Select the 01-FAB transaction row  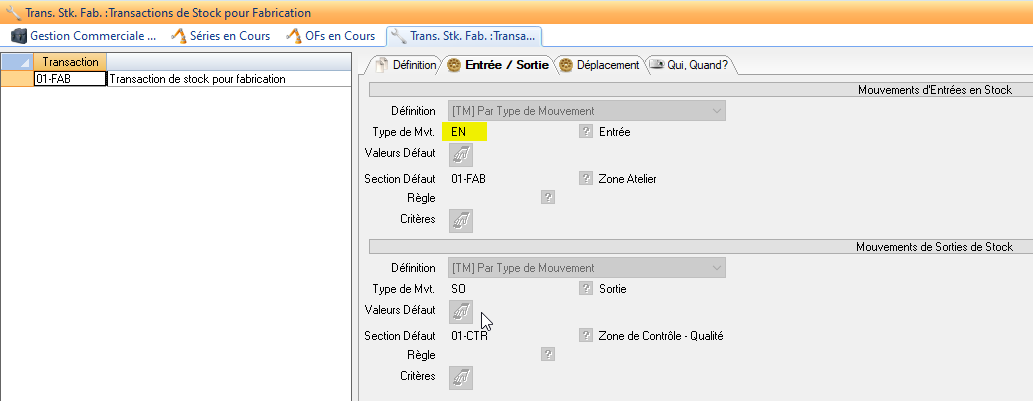(69, 79)
